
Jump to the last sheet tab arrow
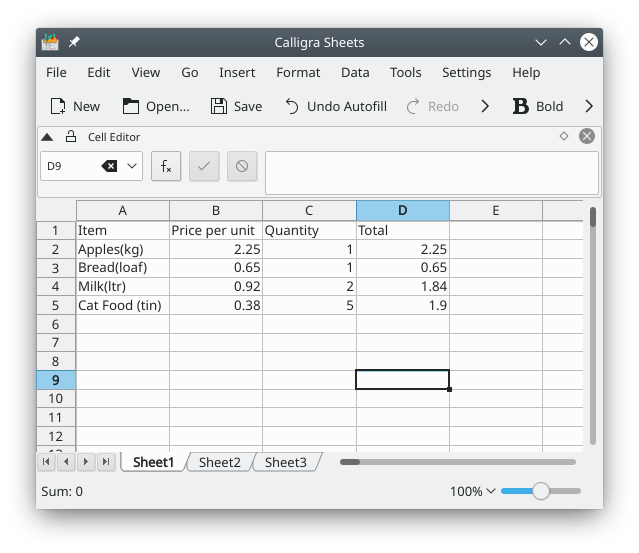click(105, 462)
